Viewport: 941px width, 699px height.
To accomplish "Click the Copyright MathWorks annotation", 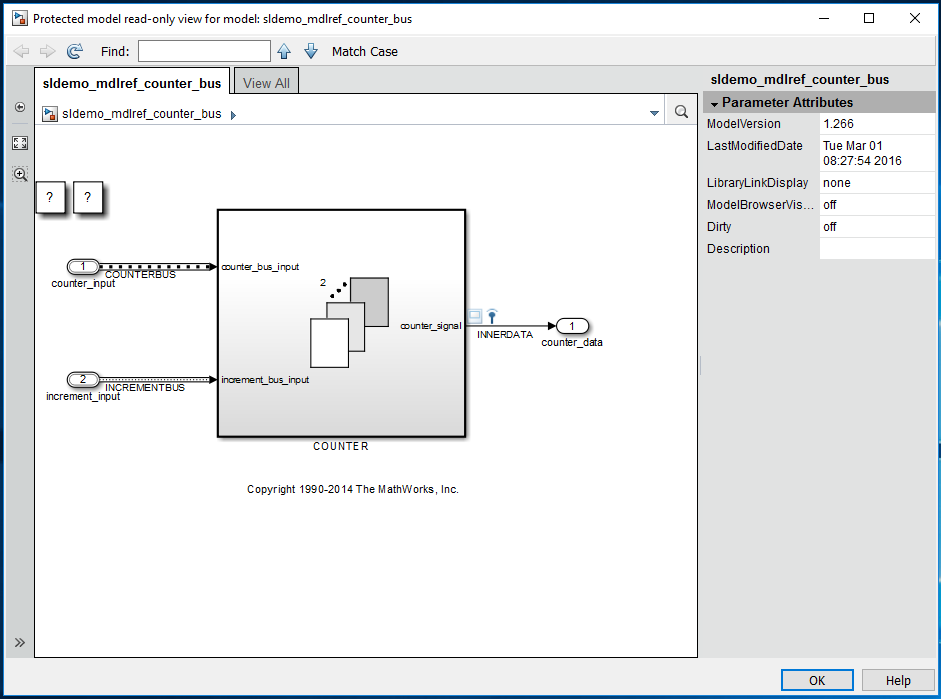I will click(353, 489).
